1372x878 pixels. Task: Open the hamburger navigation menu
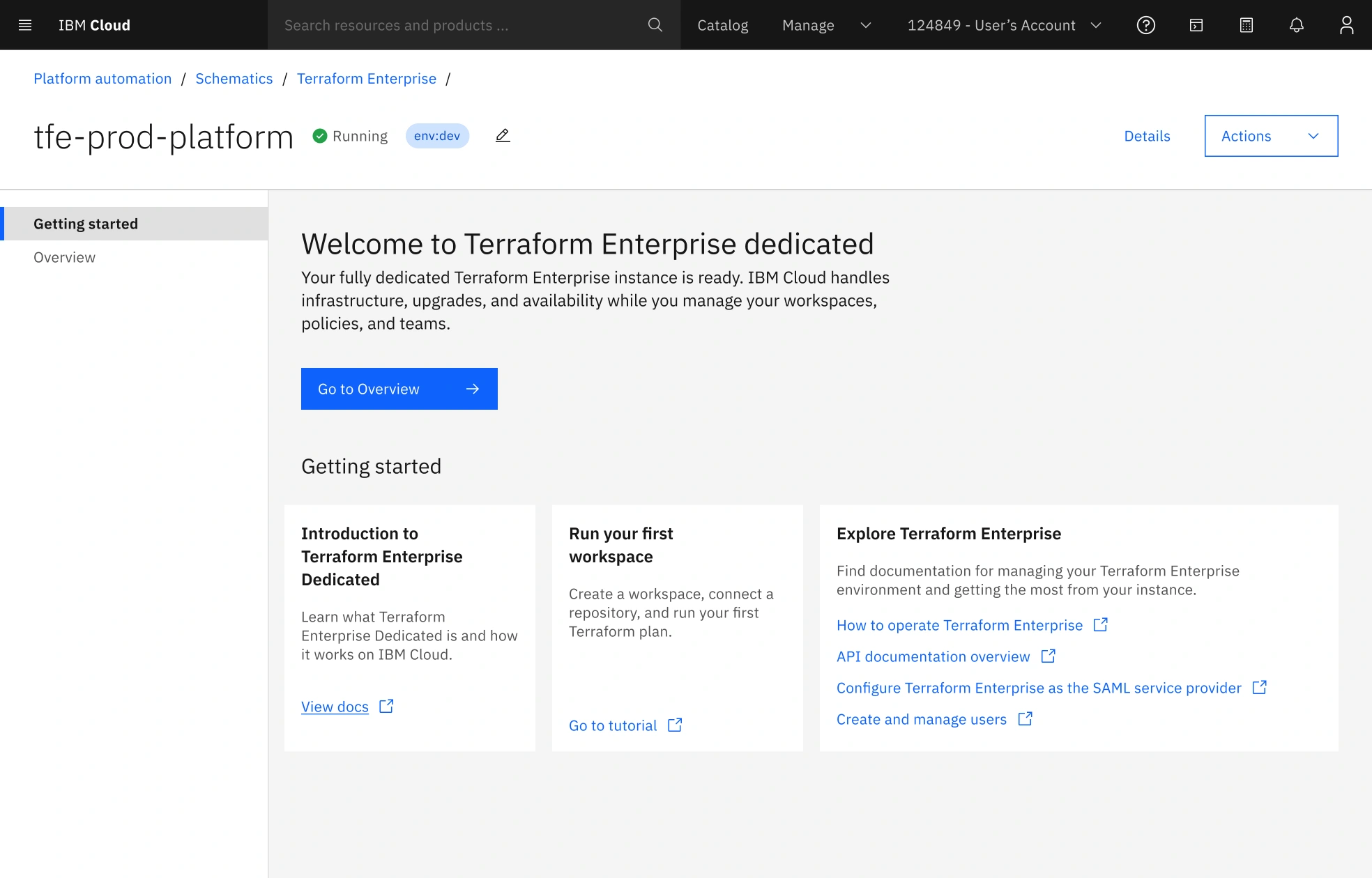tap(25, 25)
